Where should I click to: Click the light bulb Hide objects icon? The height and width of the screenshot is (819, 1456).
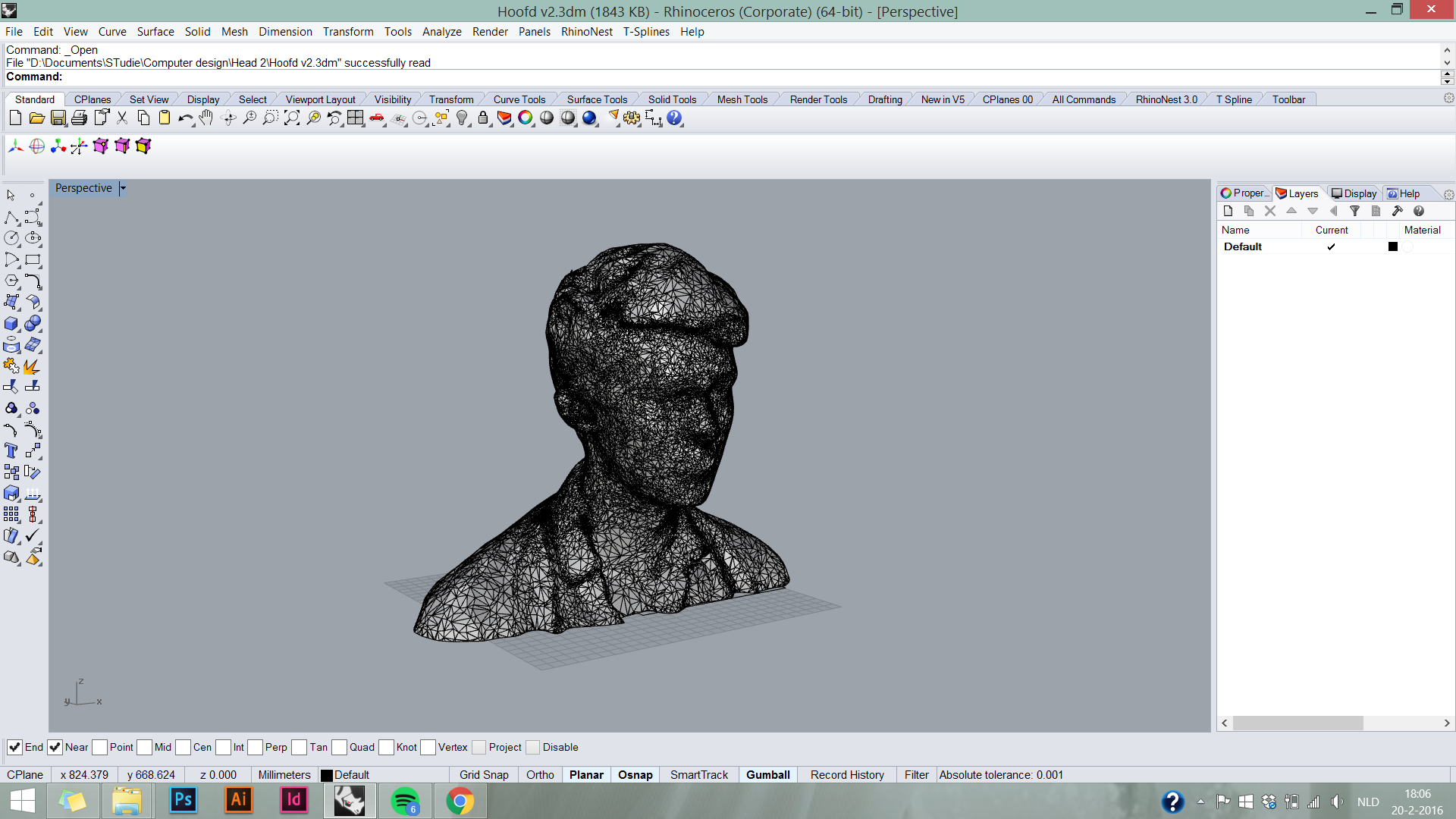pos(462,118)
